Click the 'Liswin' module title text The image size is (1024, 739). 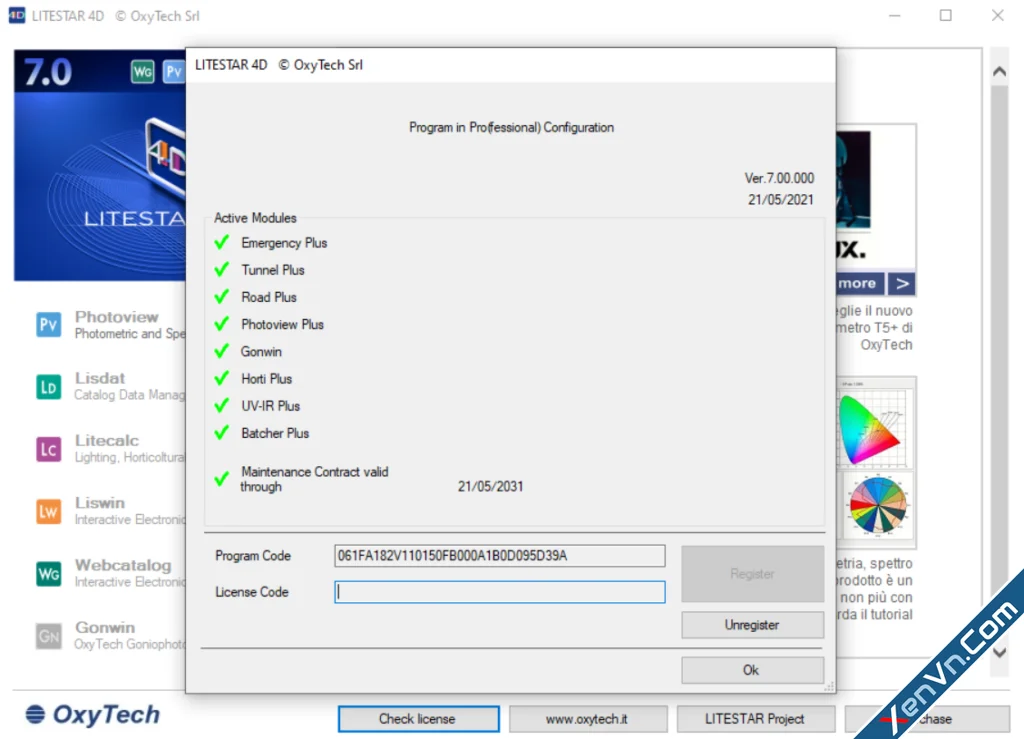pos(99,503)
